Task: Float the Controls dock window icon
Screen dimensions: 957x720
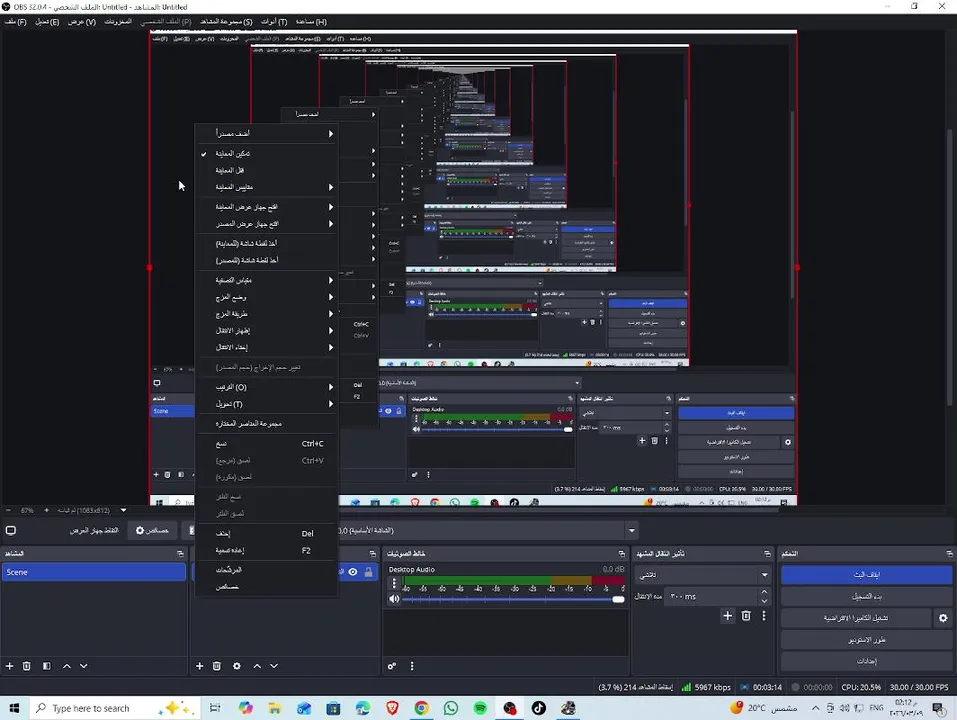Action: (950, 553)
